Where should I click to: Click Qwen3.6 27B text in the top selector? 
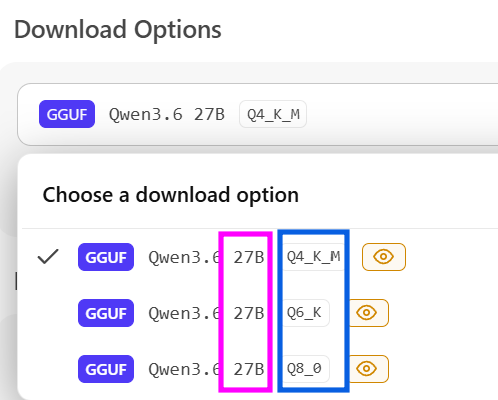point(167,114)
